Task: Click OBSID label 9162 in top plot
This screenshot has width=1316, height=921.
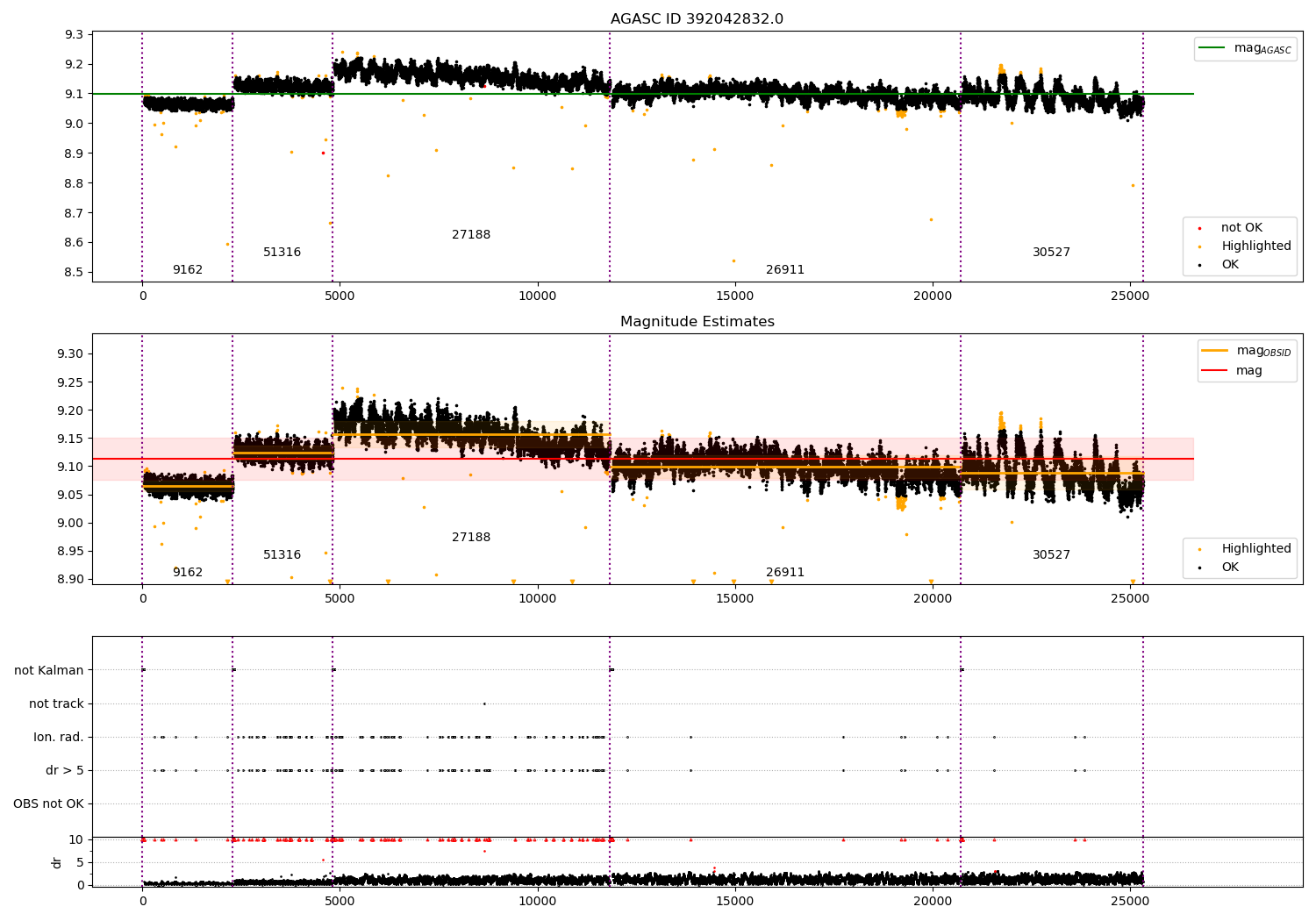Action: point(188,270)
